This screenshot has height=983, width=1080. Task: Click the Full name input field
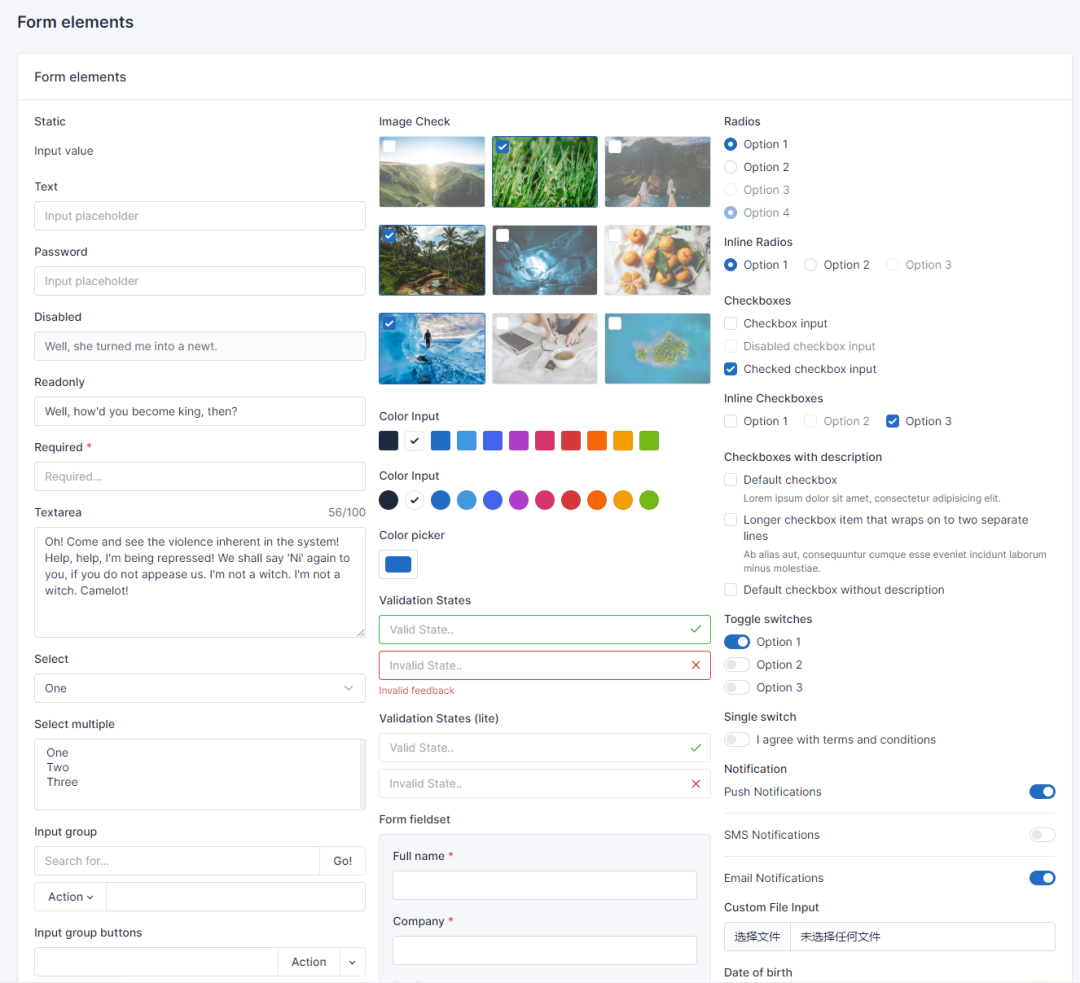pyautogui.click(x=545, y=884)
